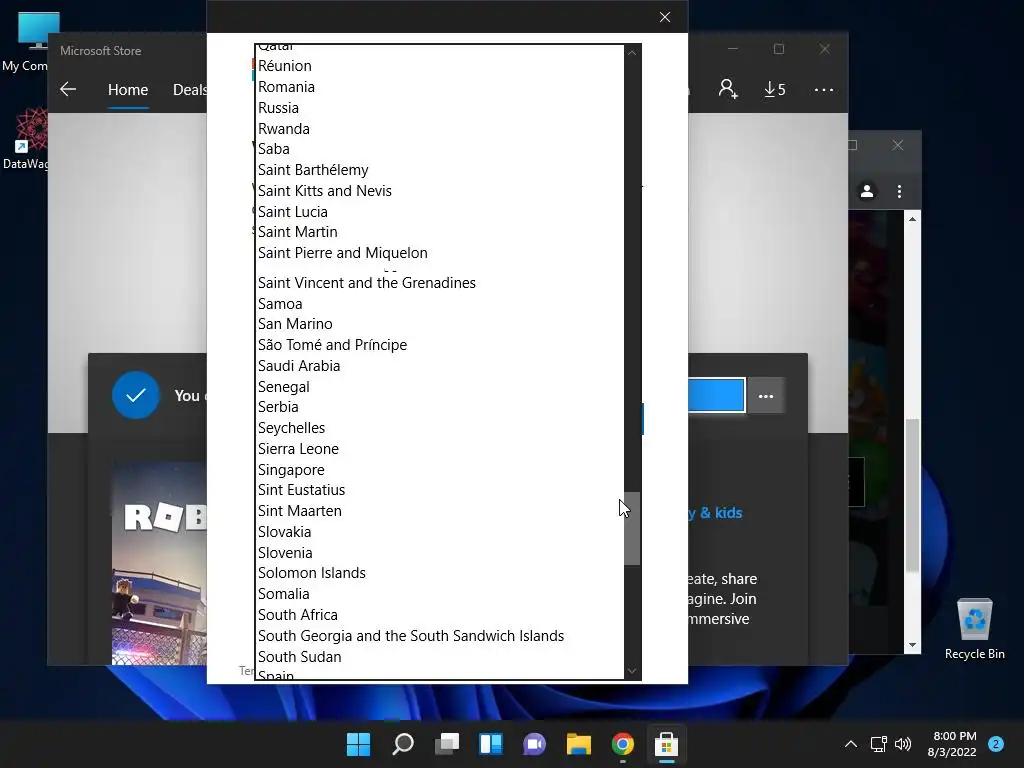Click the Chrome window scrollbar up arrow
The width and height of the screenshot is (1024, 768).
click(912, 219)
